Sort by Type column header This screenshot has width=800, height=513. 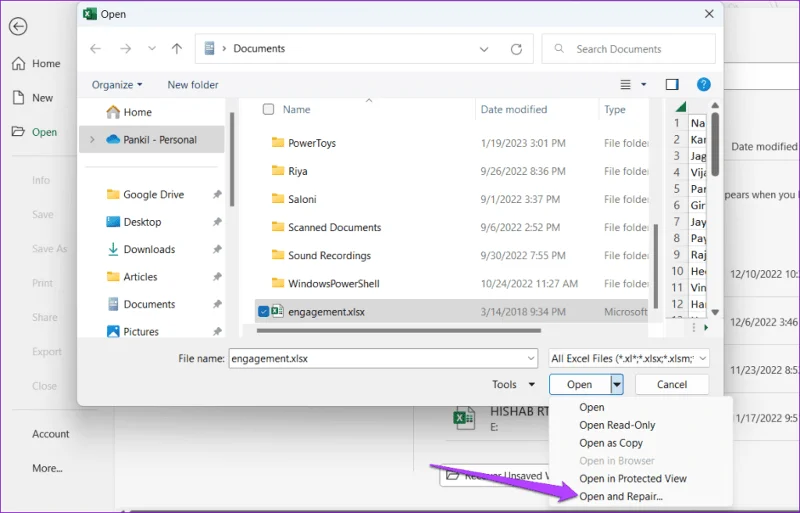[x=615, y=109]
